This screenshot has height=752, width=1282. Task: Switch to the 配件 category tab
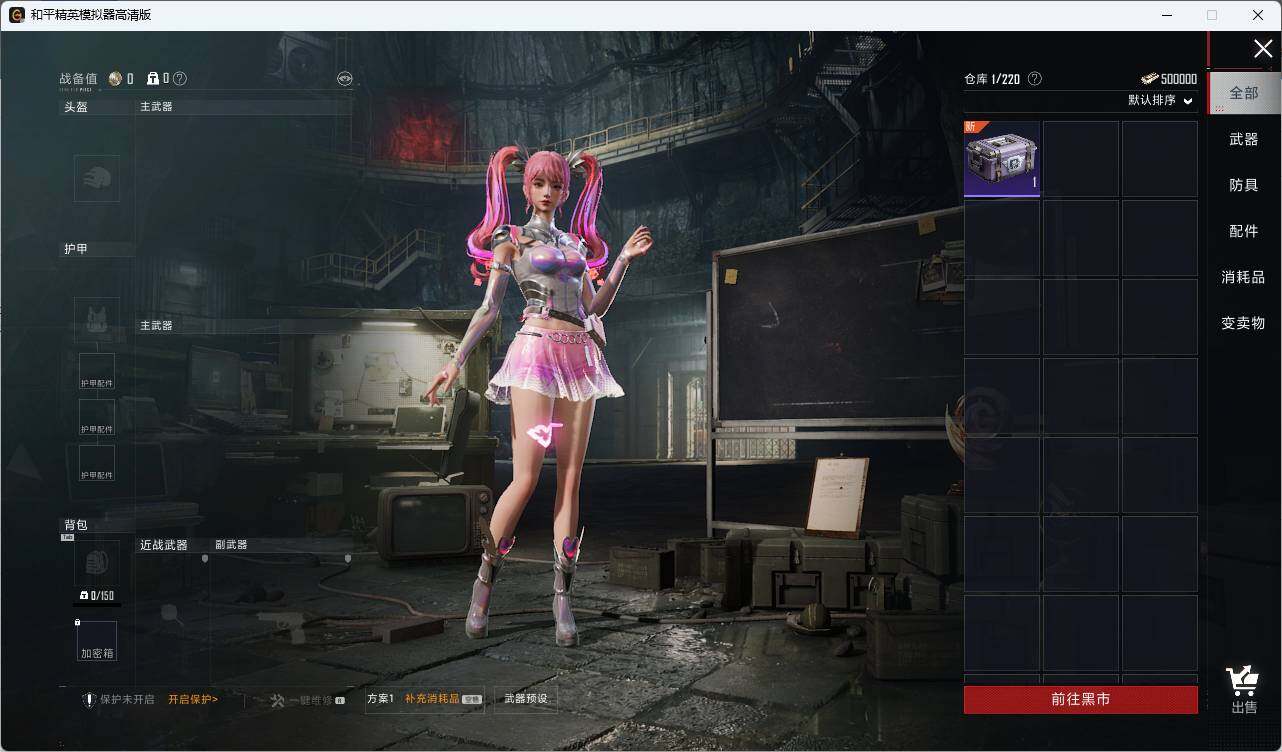coord(1244,231)
